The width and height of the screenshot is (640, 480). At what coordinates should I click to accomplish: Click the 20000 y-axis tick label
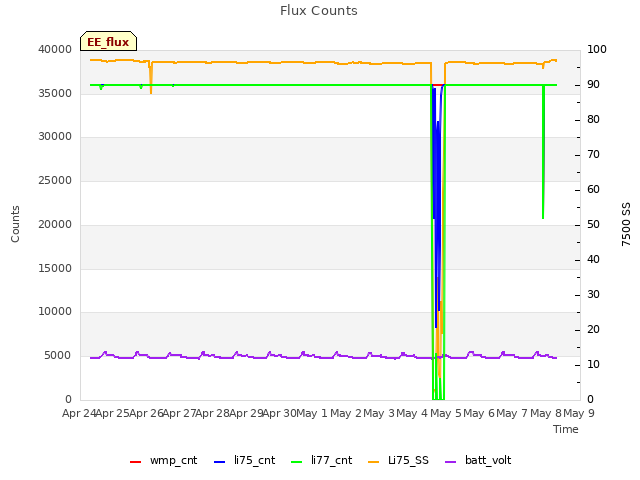coord(55,224)
